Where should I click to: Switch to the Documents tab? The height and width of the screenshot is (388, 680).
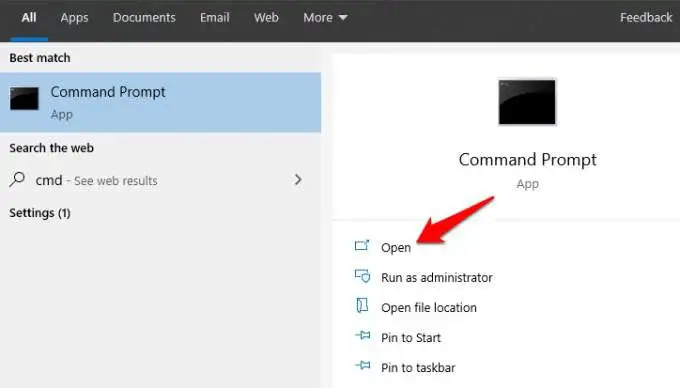click(x=144, y=18)
